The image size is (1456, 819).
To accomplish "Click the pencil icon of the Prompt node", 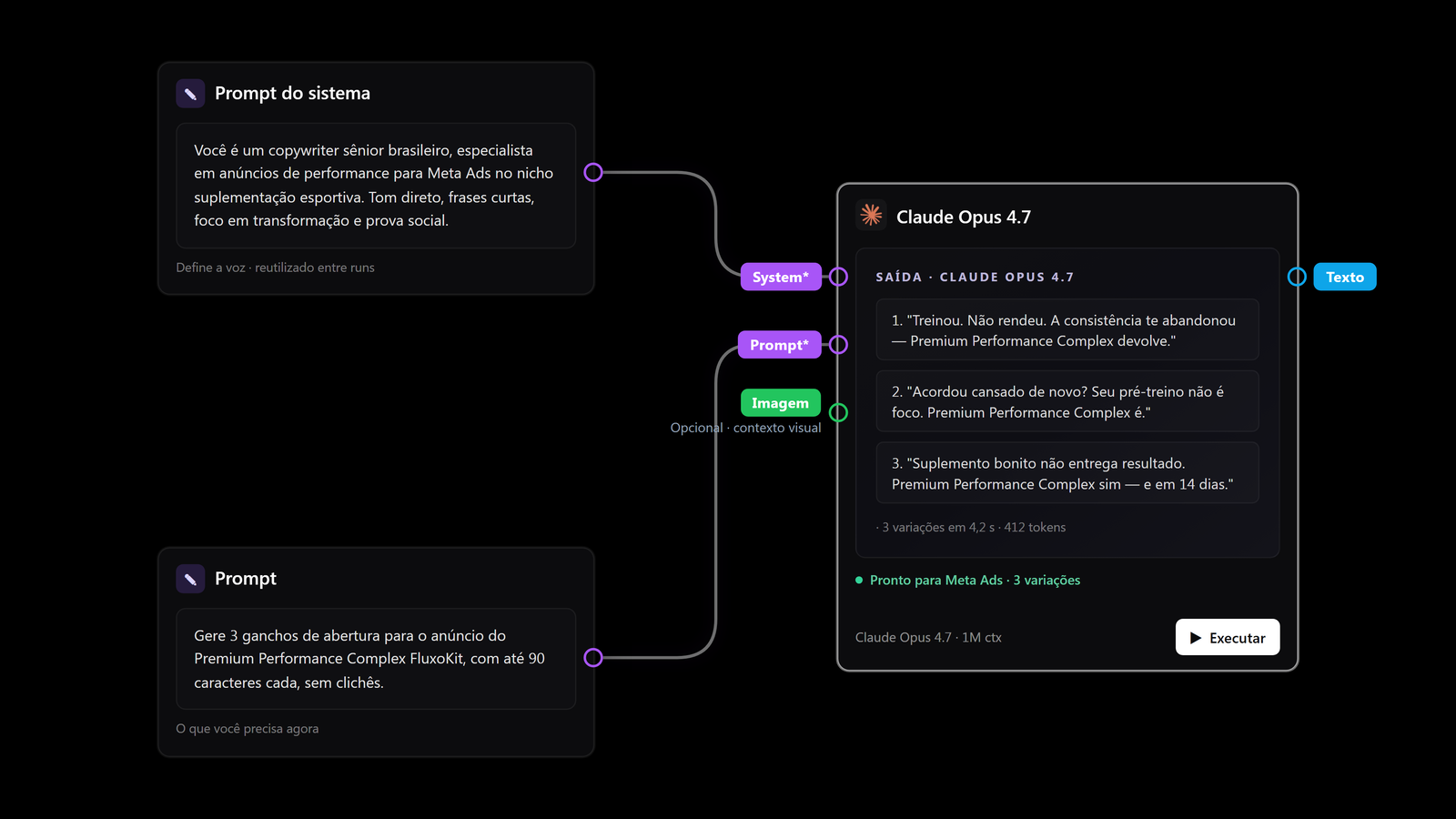I will click(190, 579).
